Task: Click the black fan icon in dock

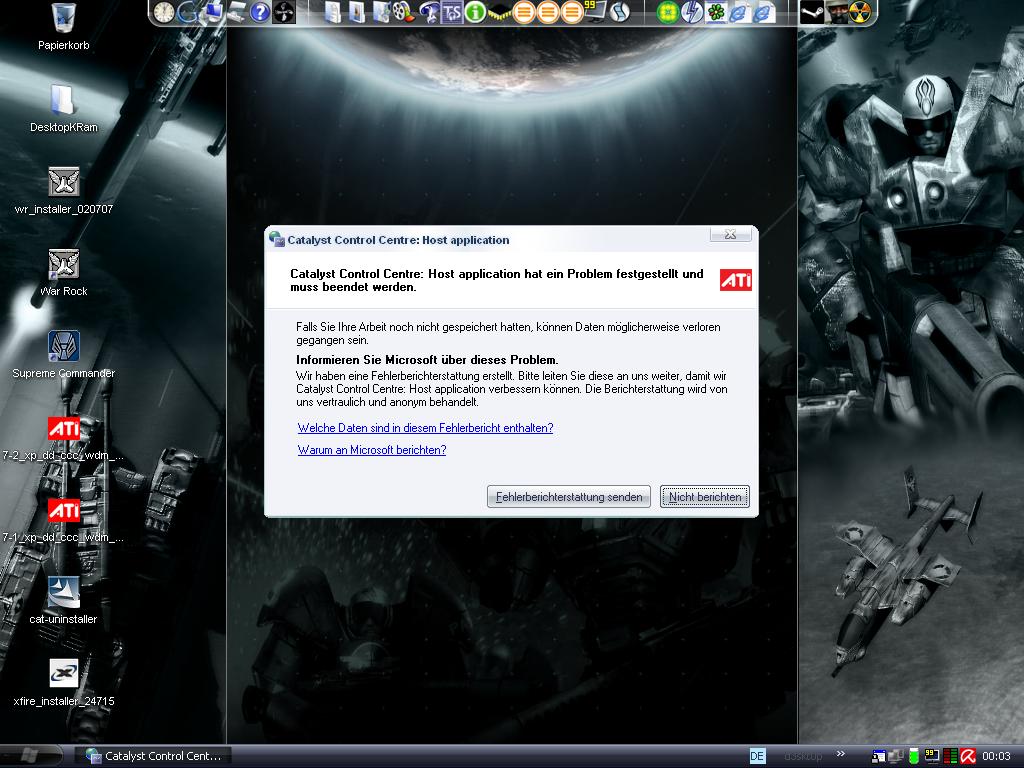Action: pos(284,12)
